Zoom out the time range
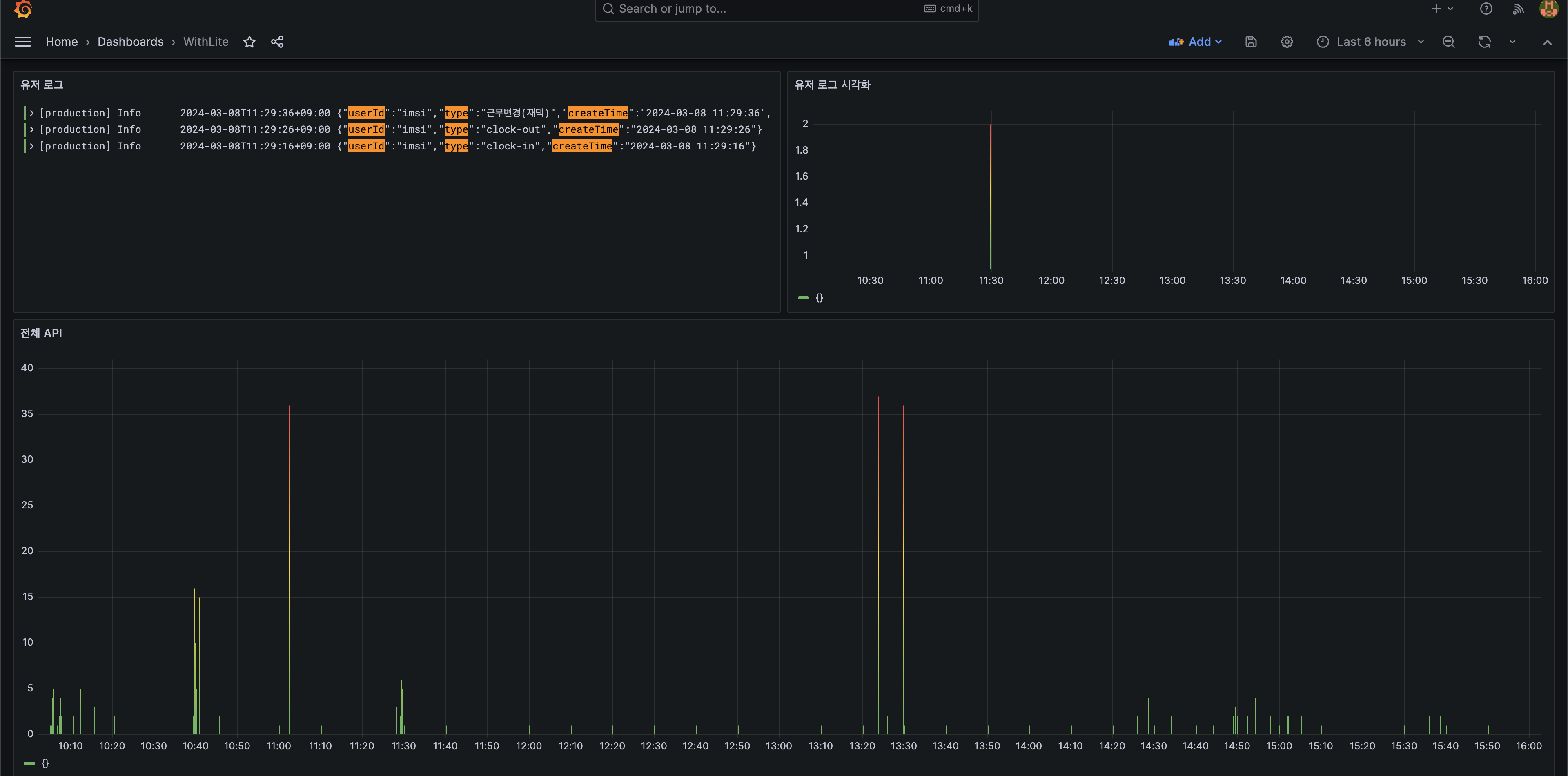This screenshot has height=776, width=1568. pyautogui.click(x=1449, y=41)
